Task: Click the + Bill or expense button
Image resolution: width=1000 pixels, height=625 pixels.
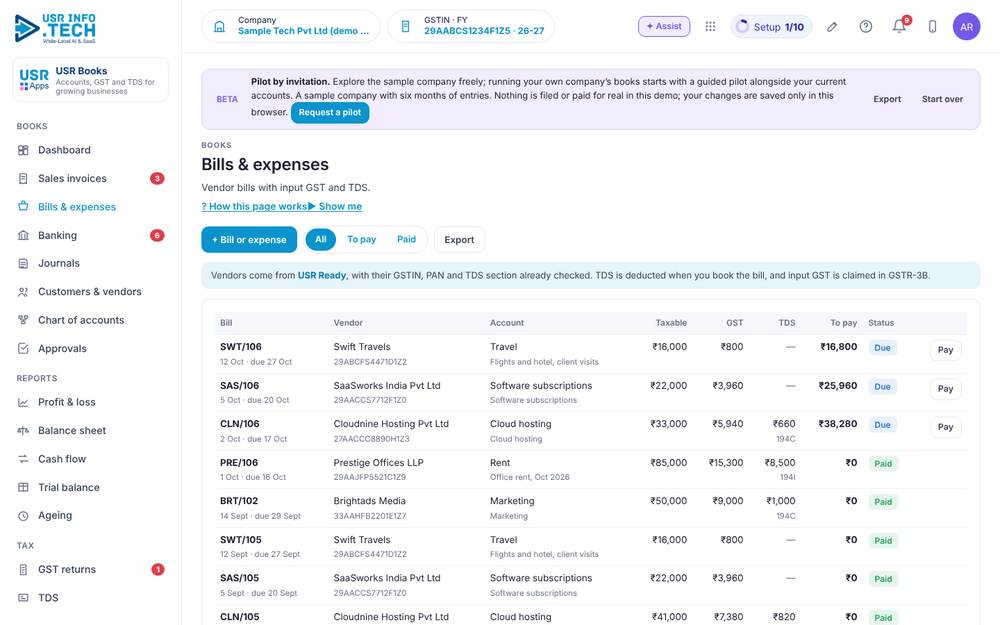Action: click(x=249, y=240)
